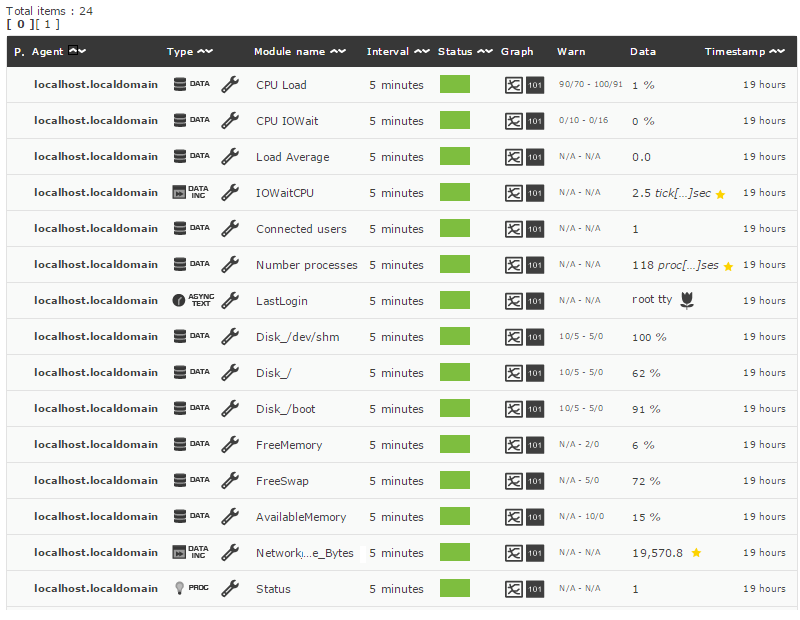Screen dimensions: 800x620
Task: Open localhost.localdomain agent in Load Average row
Action: (96, 157)
